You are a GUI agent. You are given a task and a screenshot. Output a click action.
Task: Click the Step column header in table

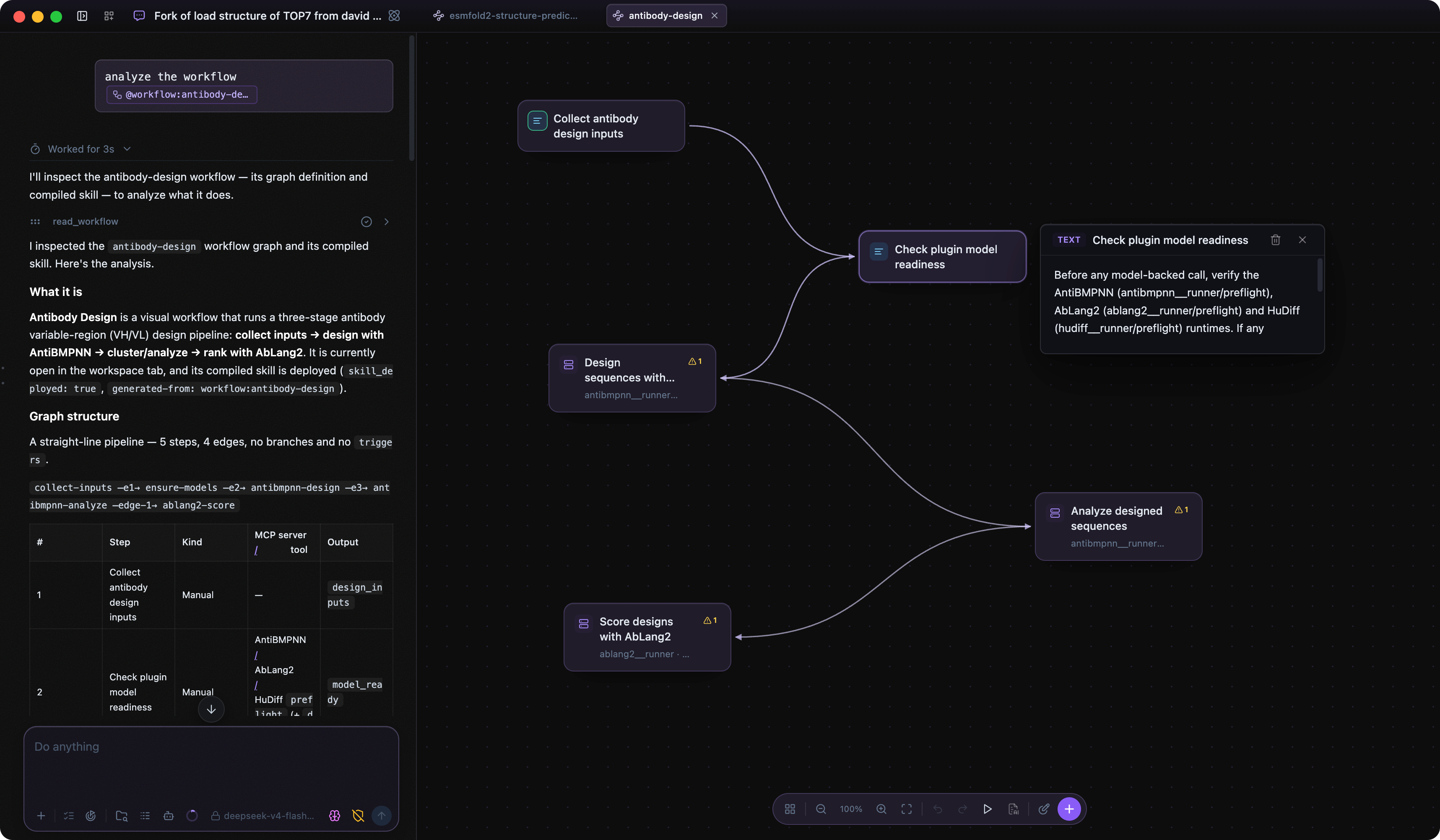(x=138, y=542)
